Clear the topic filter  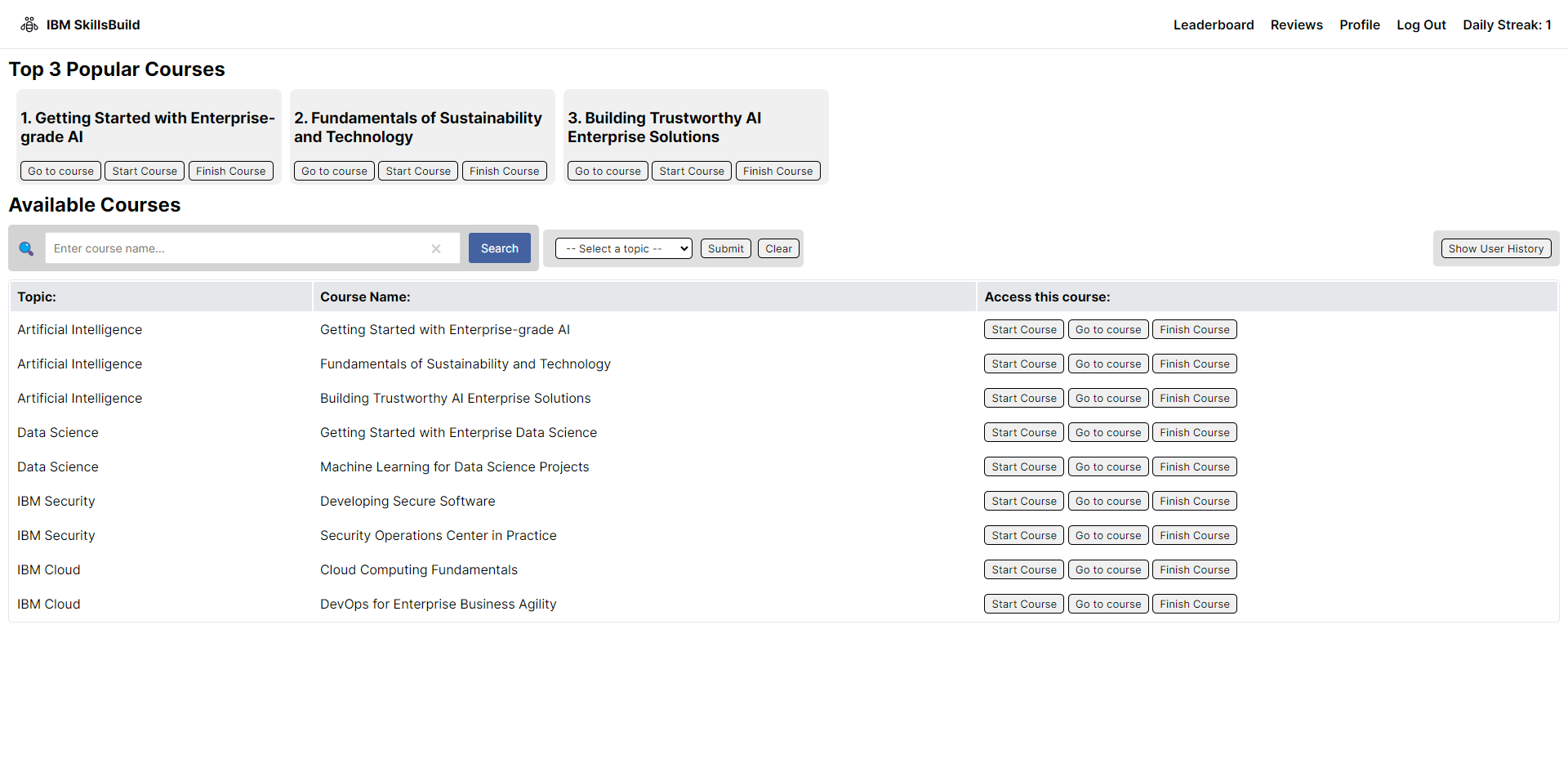tap(778, 248)
